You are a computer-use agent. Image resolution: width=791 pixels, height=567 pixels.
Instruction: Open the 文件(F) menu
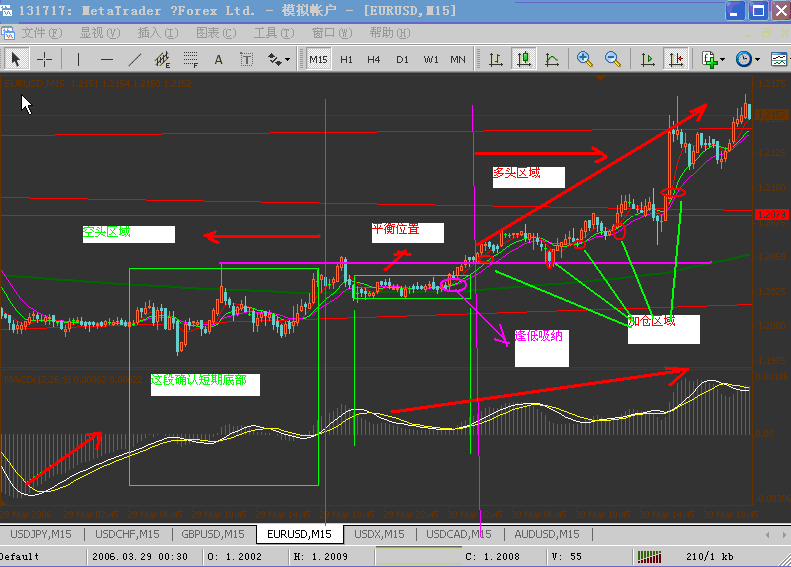coord(42,33)
